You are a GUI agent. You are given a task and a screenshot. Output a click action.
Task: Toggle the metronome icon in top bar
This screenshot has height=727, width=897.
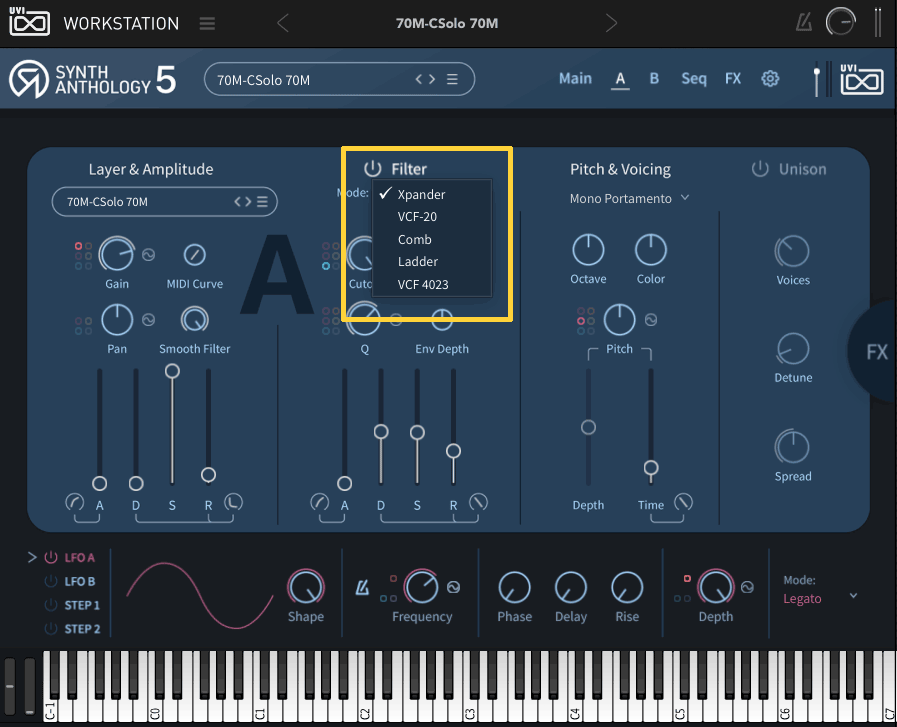tap(804, 23)
